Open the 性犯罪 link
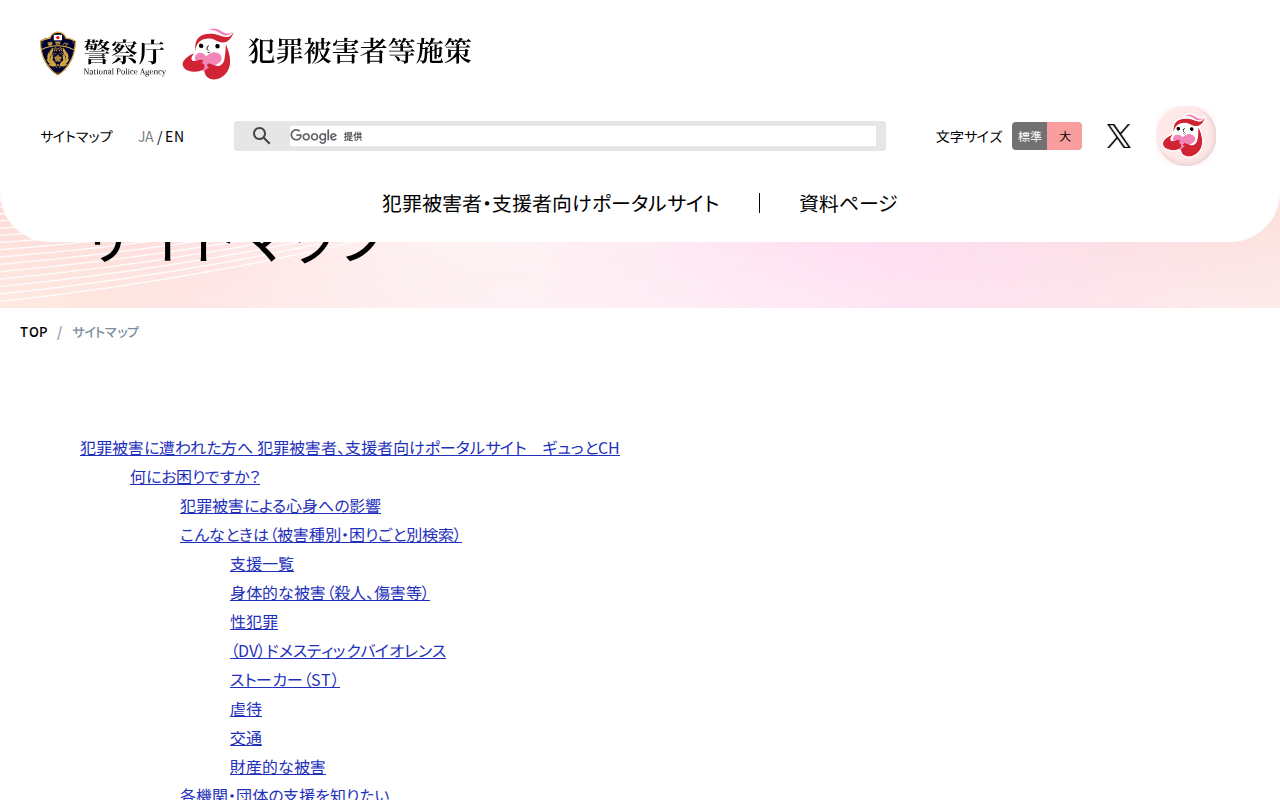 (x=254, y=622)
